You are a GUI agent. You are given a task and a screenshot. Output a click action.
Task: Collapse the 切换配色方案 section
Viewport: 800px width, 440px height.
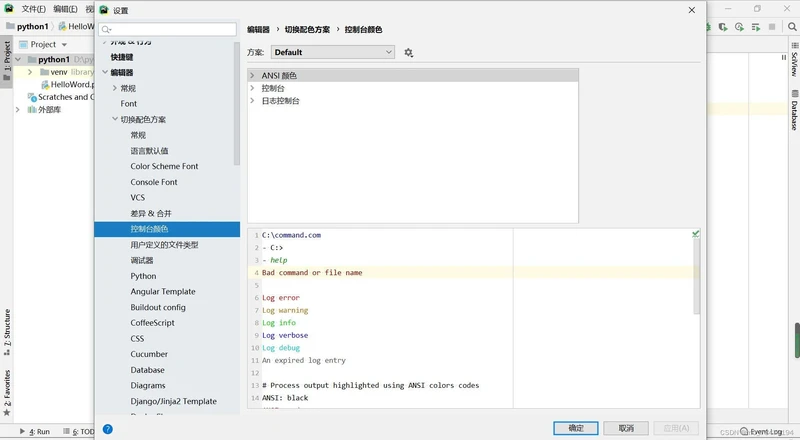click(x=115, y=119)
